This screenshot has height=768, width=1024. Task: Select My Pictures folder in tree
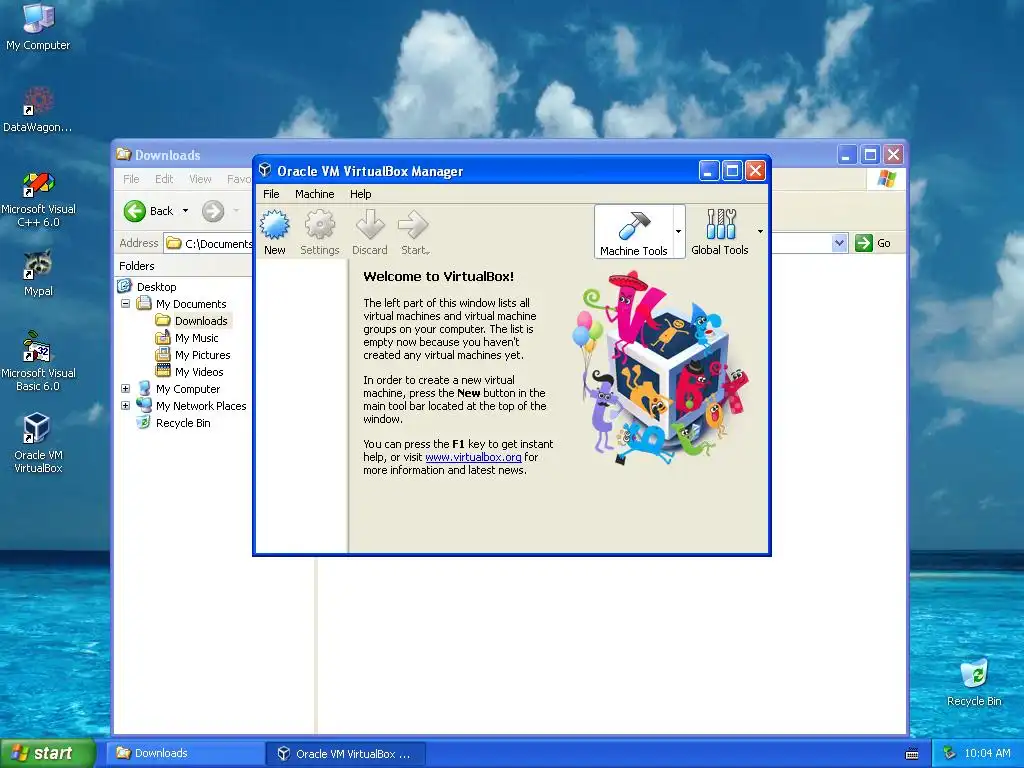pos(202,355)
